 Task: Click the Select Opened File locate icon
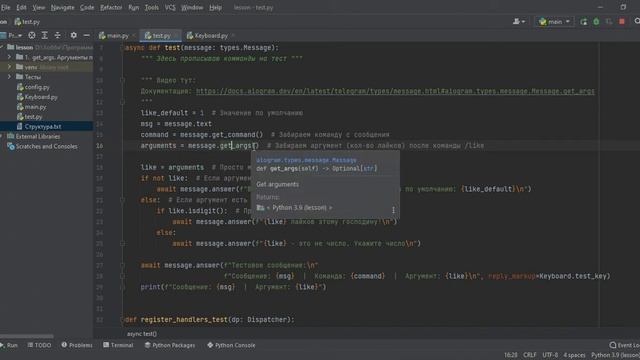31,36
